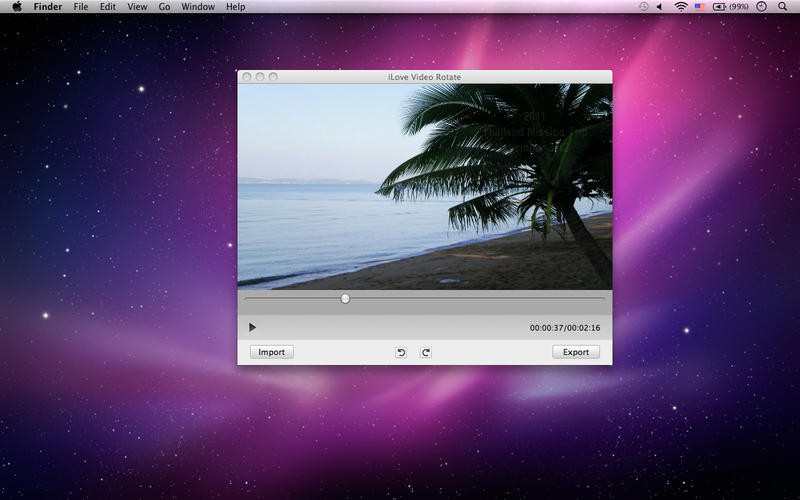Click the Wi-Fi status icon
The width and height of the screenshot is (800, 500).
pyautogui.click(x=681, y=7)
